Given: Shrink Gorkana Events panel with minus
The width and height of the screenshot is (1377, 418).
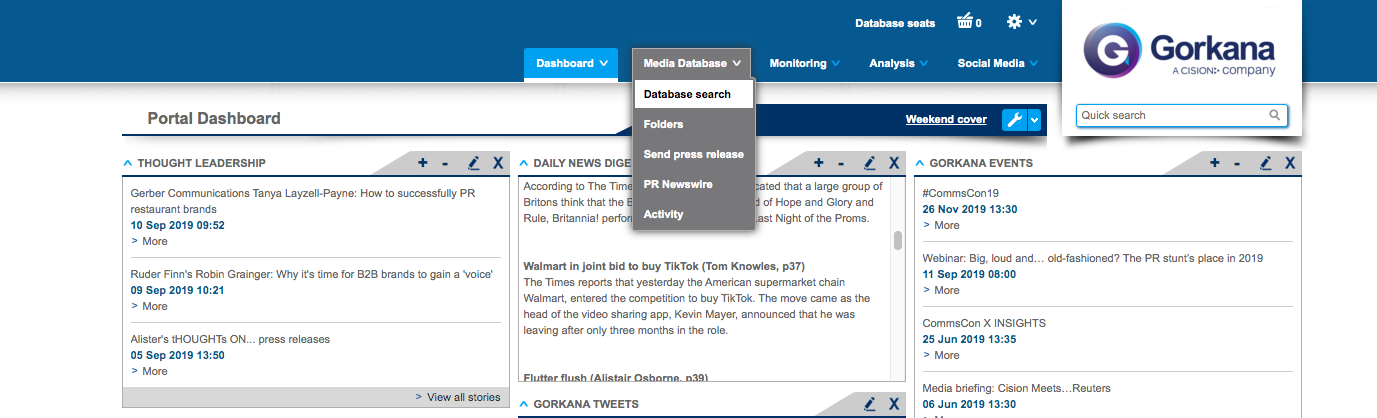Looking at the screenshot, I should click(1237, 163).
